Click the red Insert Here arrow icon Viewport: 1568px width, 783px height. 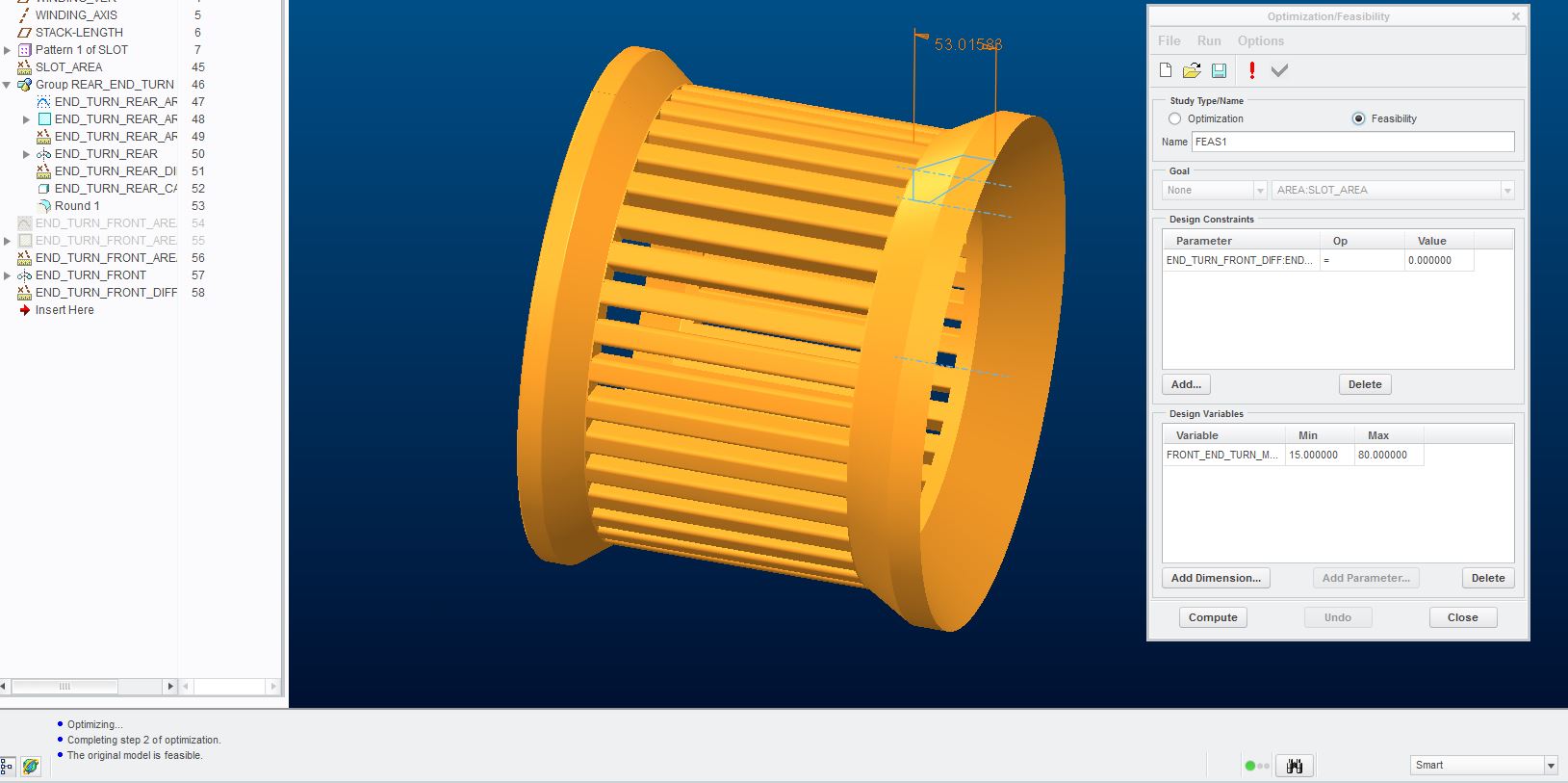click(25, 310)
